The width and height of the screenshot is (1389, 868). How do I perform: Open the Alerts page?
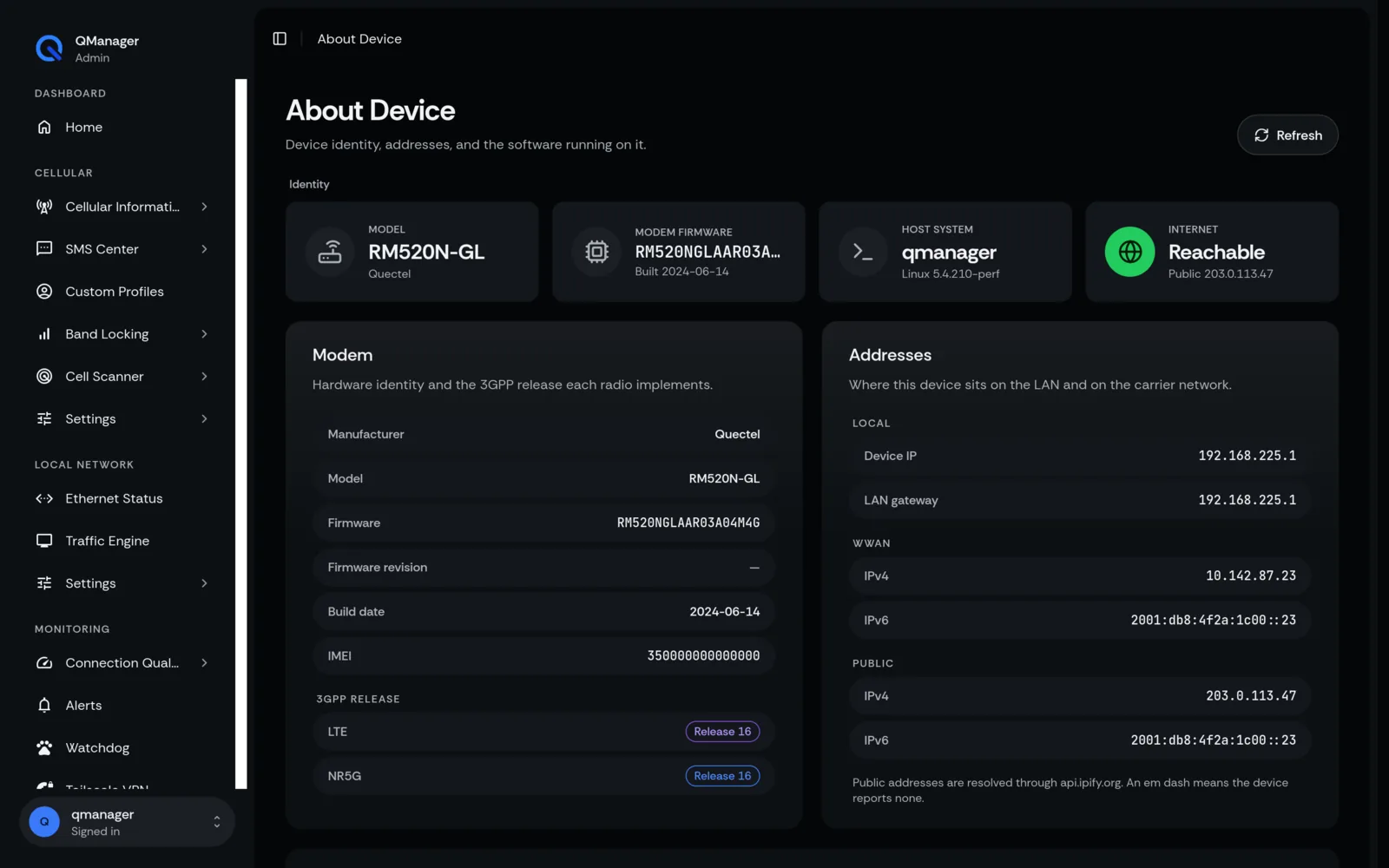point(127,706)
